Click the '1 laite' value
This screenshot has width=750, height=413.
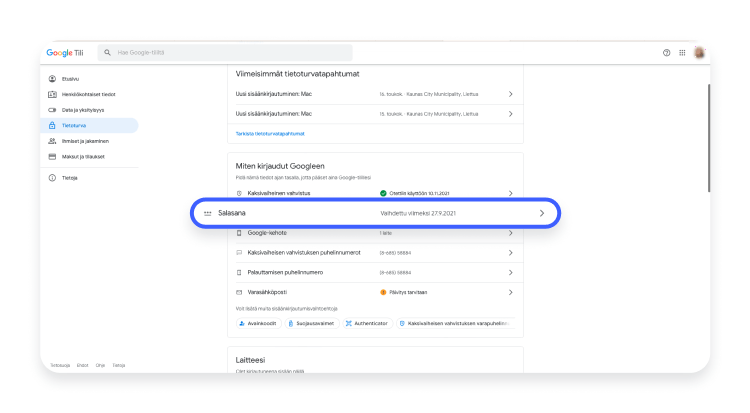[x=386, y=233]
